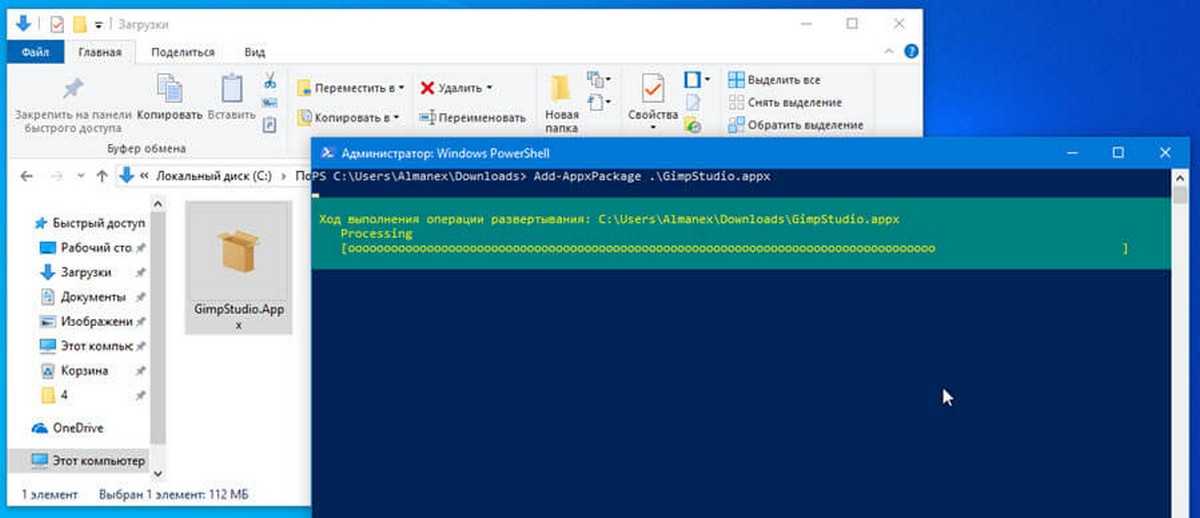Screen dimensions: 1200x518
Task: Click the Свойства checkmark icon
Action: pyautogui.click(x=653, y=89)
